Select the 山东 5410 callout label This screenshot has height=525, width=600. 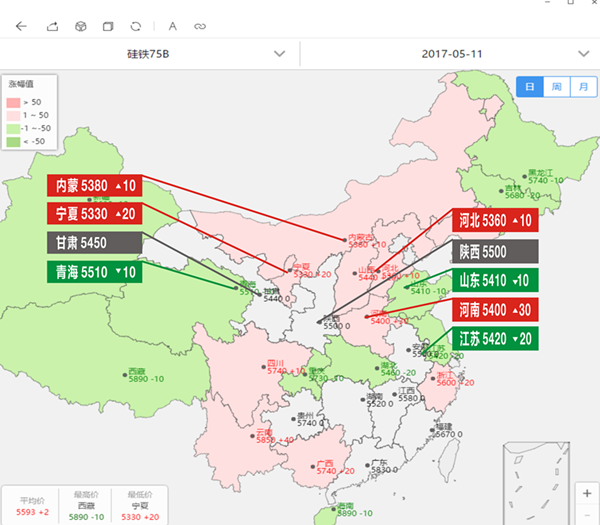coord(495,280)
